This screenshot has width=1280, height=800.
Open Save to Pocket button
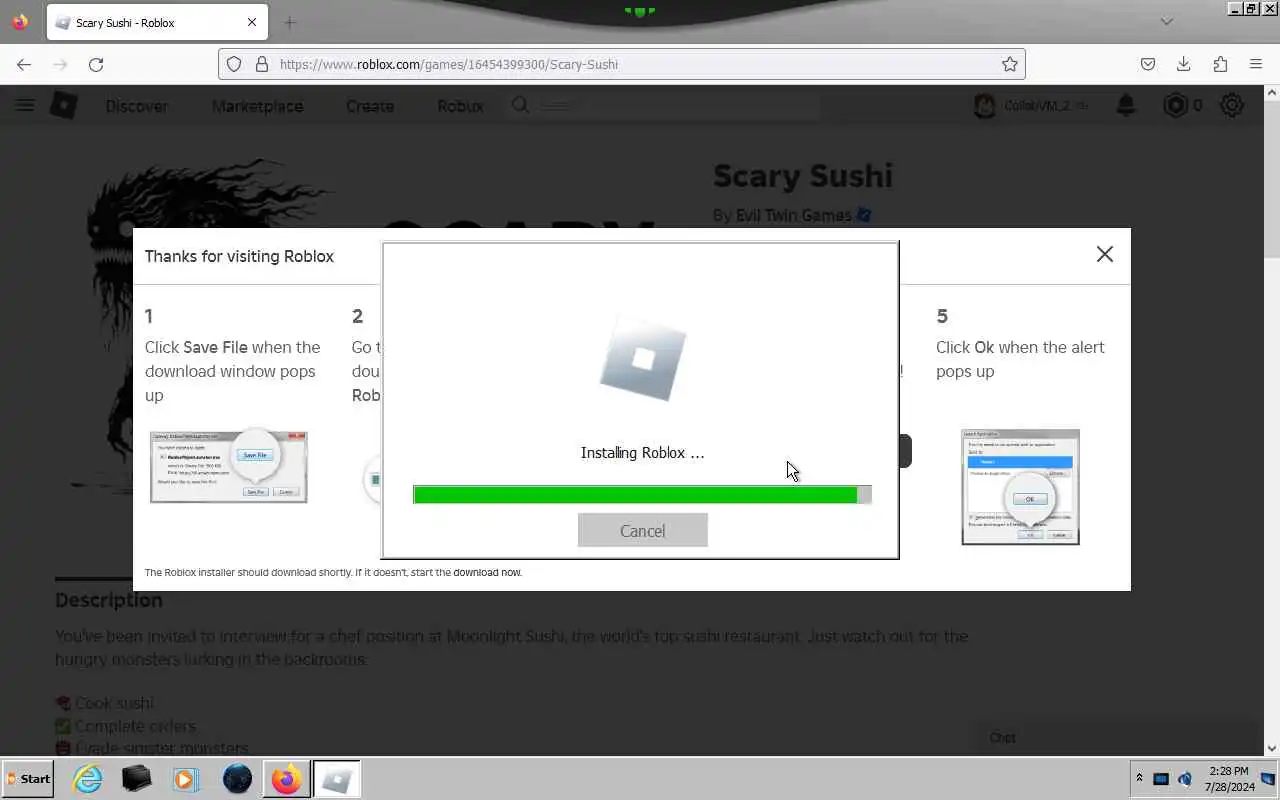(x=1148, y=64)
